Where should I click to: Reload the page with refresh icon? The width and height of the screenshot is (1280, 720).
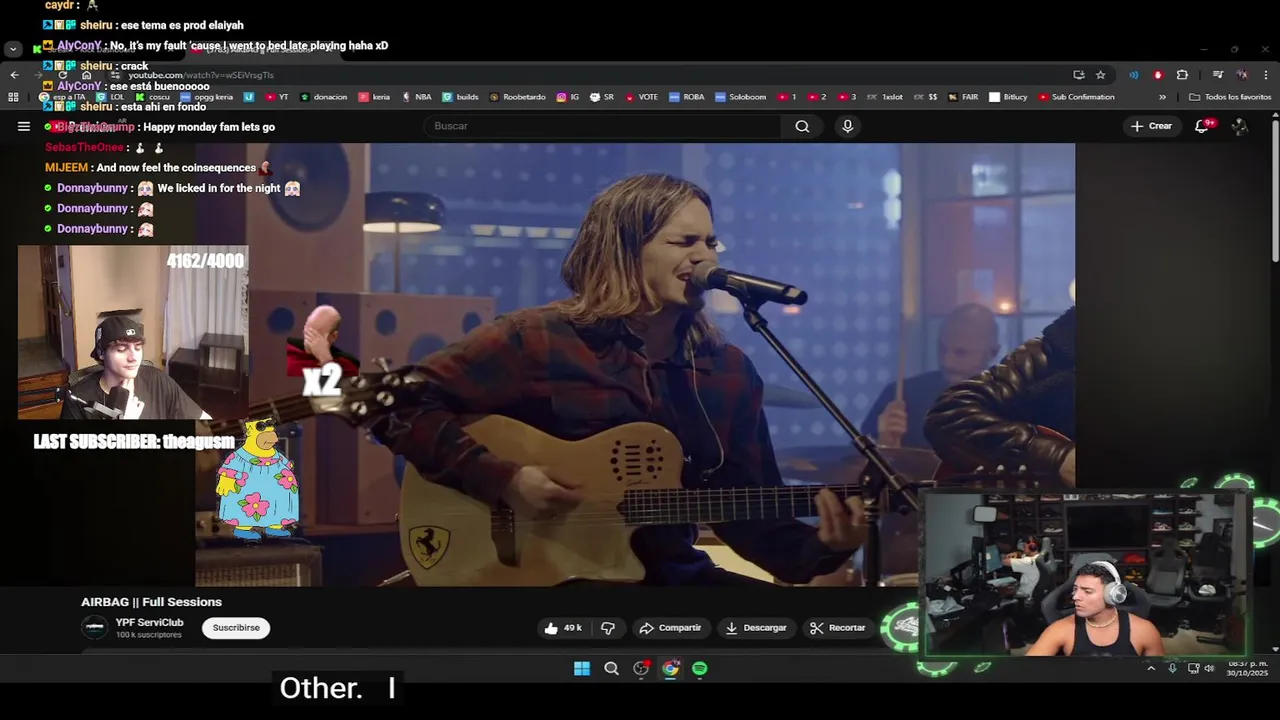[x=62, y=75]
